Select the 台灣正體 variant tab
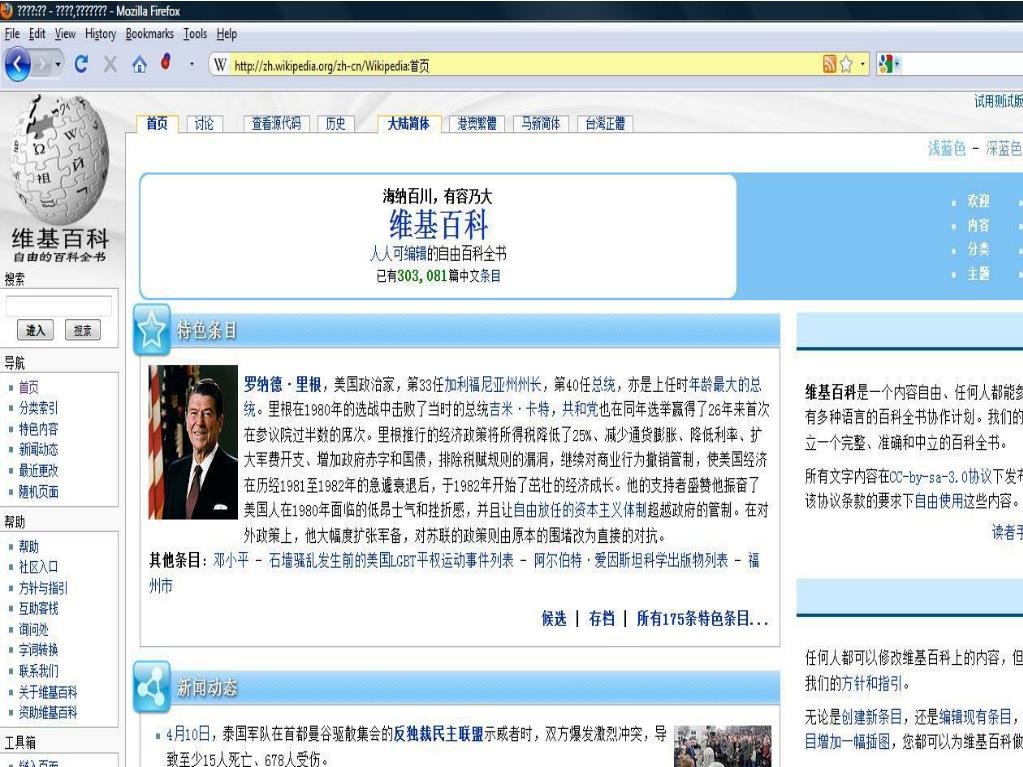The image size is (1023, 767). click(605, 123)
